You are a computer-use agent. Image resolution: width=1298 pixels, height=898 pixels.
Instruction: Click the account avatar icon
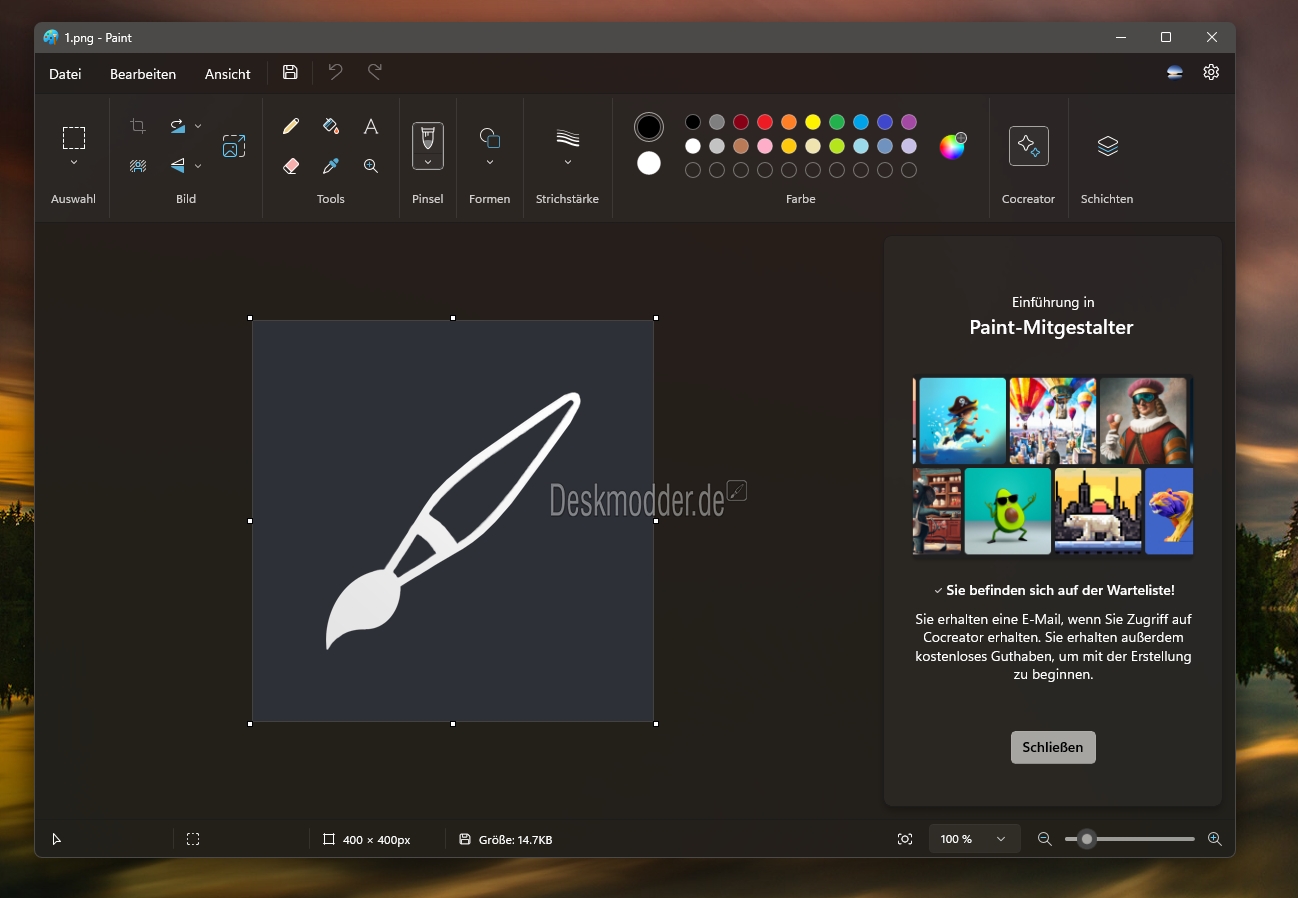click(1175, 72)
